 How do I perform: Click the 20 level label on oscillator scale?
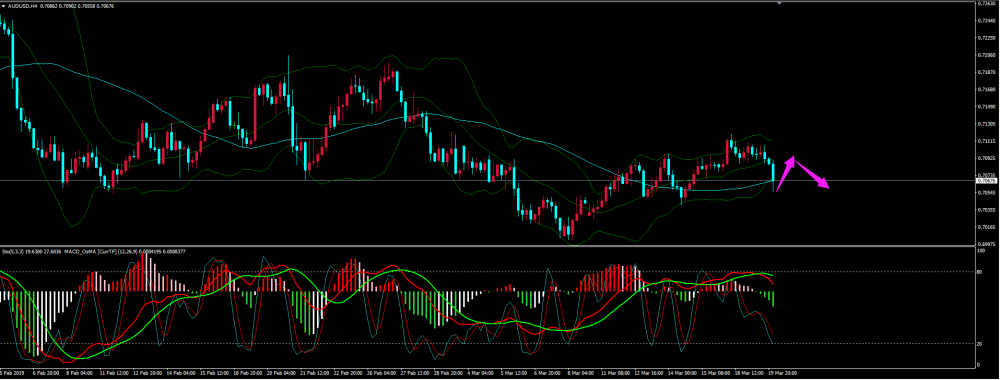tap(980, 344)
